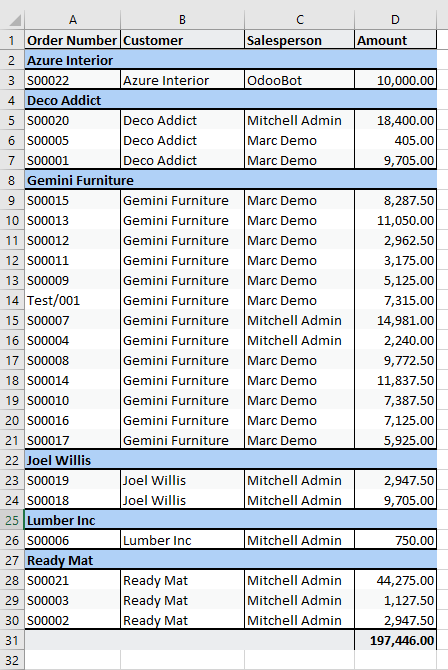Viewport: 448px width, 670px height.
Task: Click the Lumber Inc group header row
Action: (x=231, y=520)
